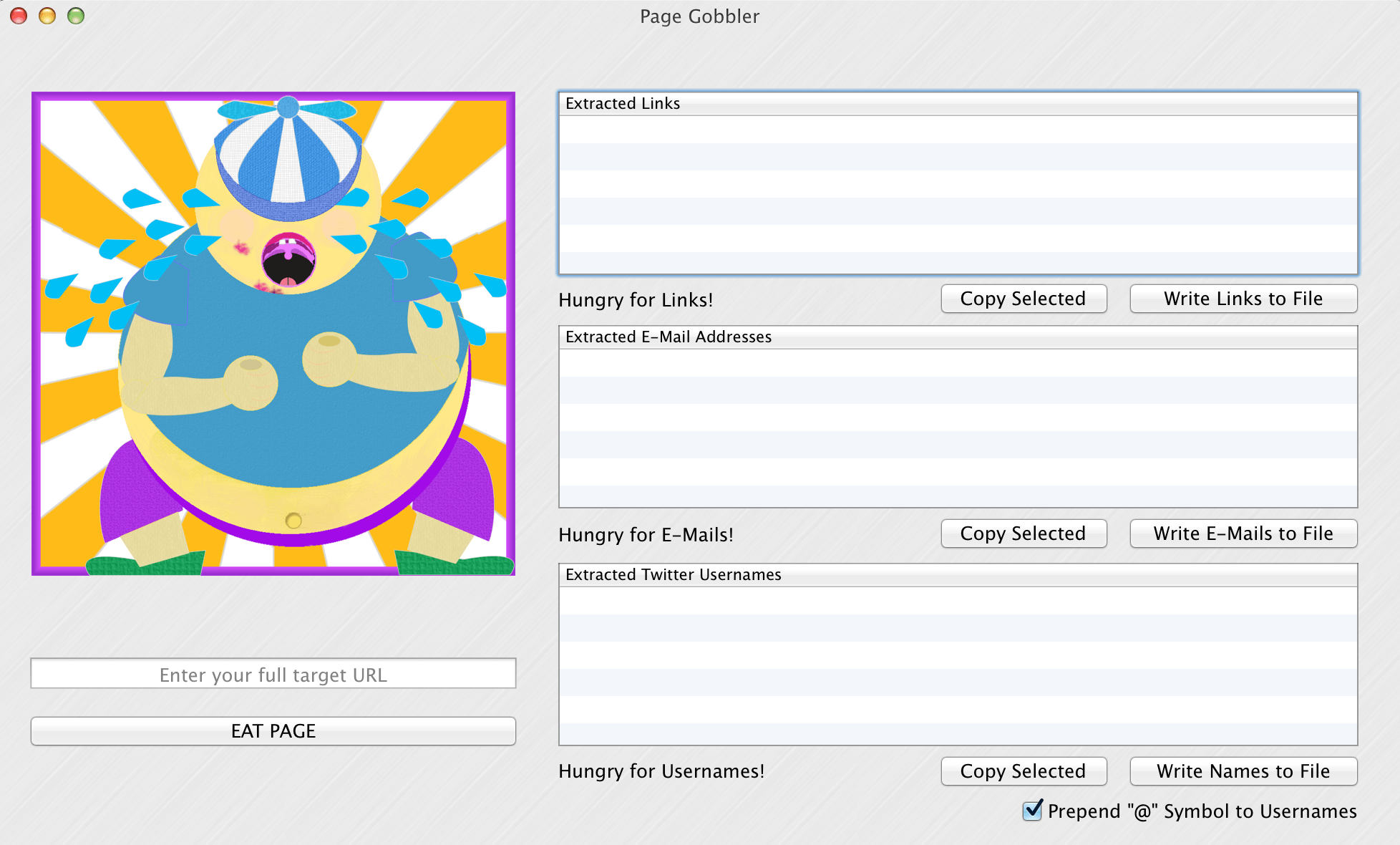Minimize the Page Gobbler window
Image resolution: width=1400 pixels, height=845 pixels.
tap(47, 15)
